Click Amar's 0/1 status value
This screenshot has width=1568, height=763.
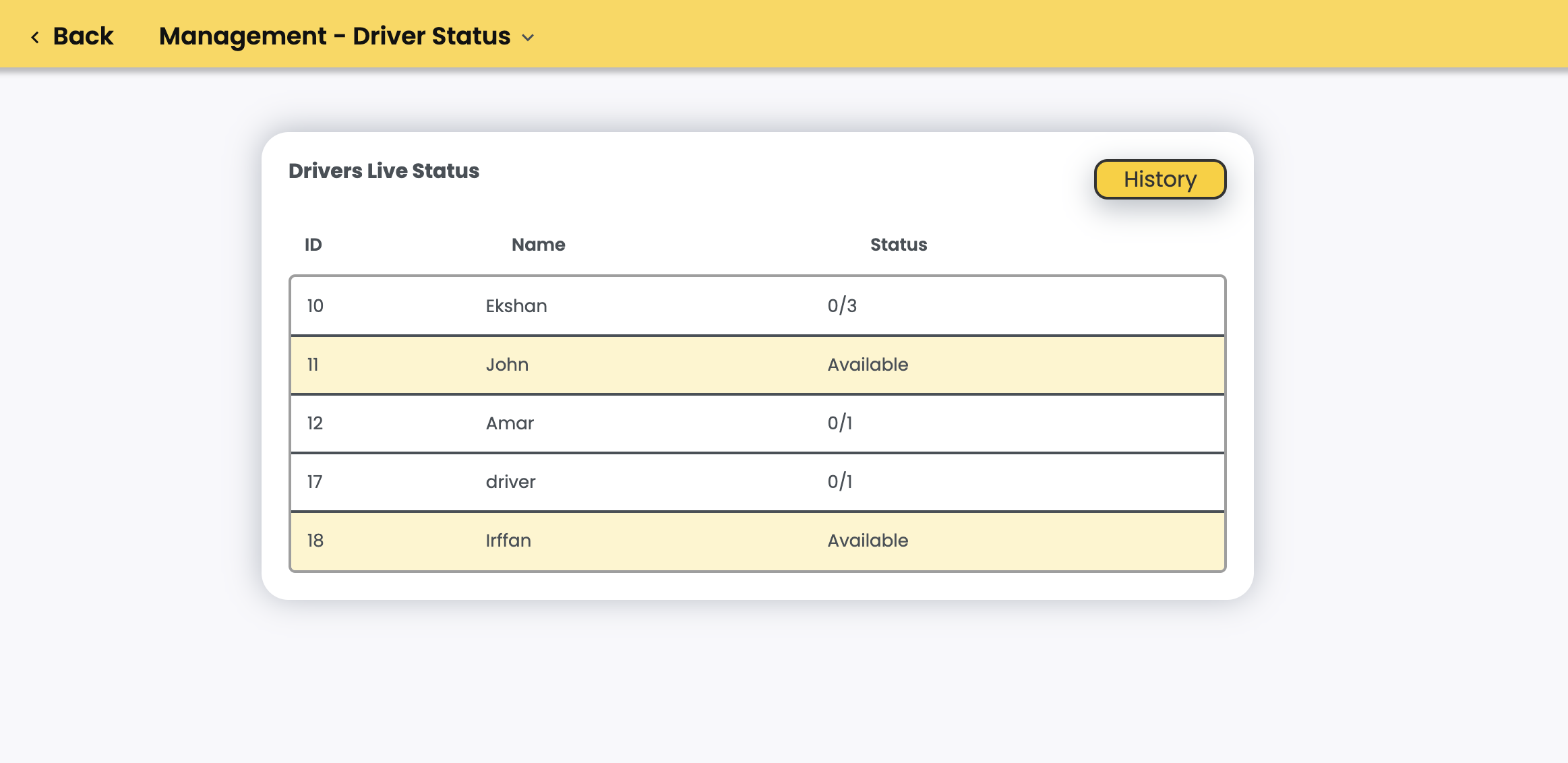point(840,423)
